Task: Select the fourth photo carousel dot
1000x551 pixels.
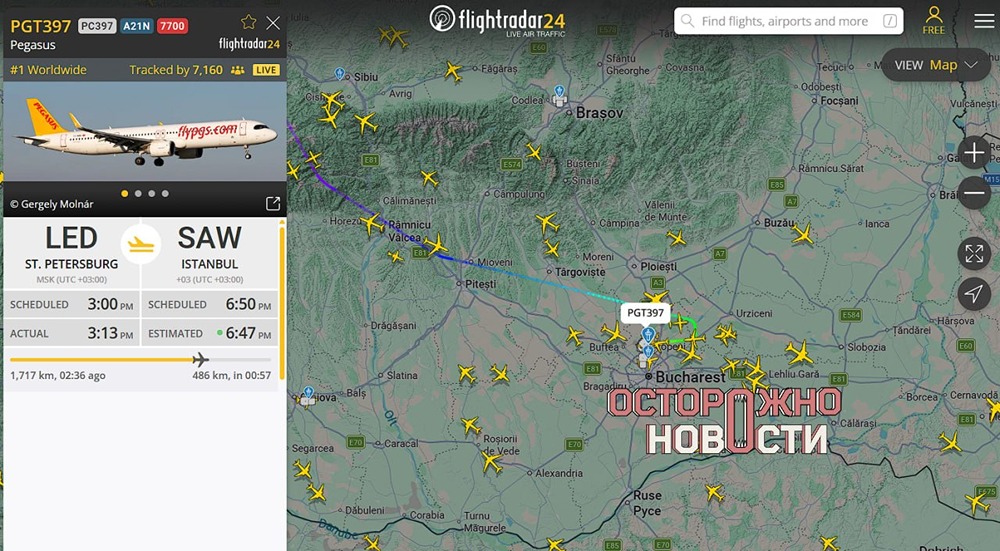Action: 165,193
